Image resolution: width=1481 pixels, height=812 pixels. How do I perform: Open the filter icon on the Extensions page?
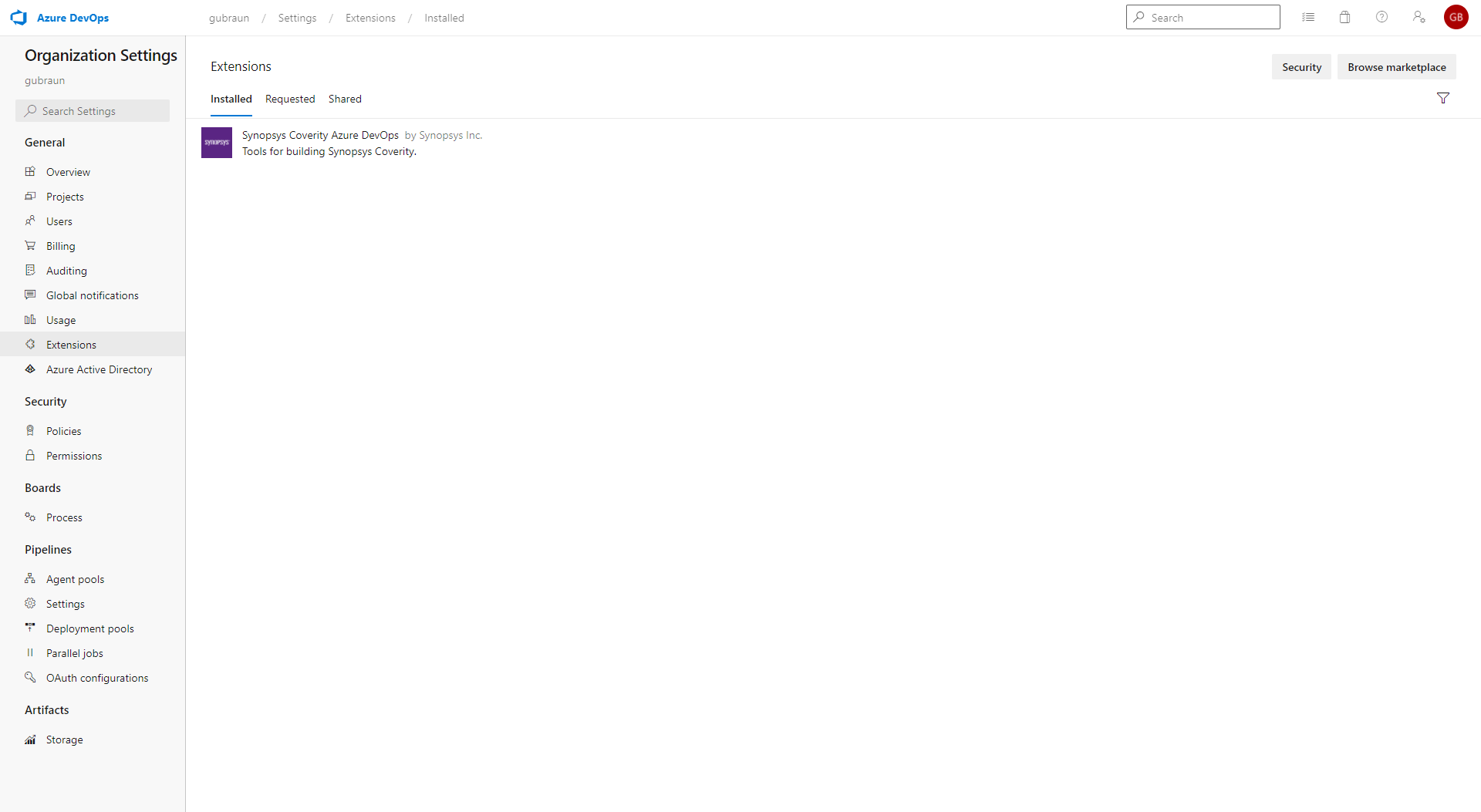tap(1443, 98)
